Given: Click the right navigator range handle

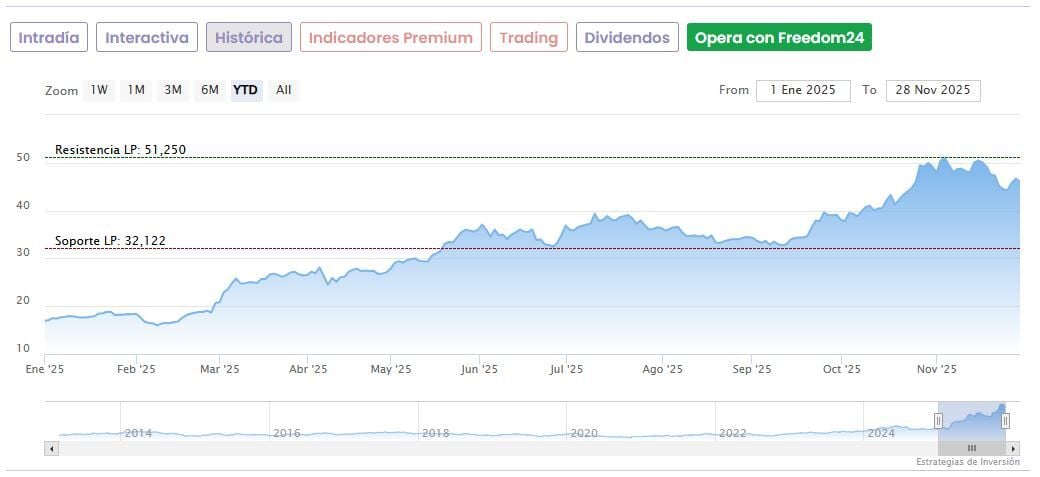Looking at the screenshot, I should pyautogui.click(x=1005, y=421).
